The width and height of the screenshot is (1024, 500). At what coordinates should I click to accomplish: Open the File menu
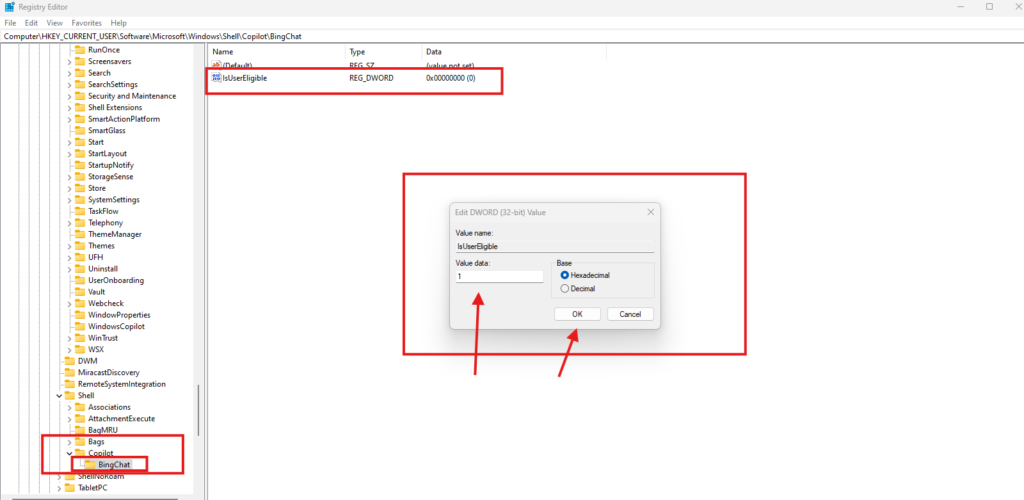click(x=10, y=23)
